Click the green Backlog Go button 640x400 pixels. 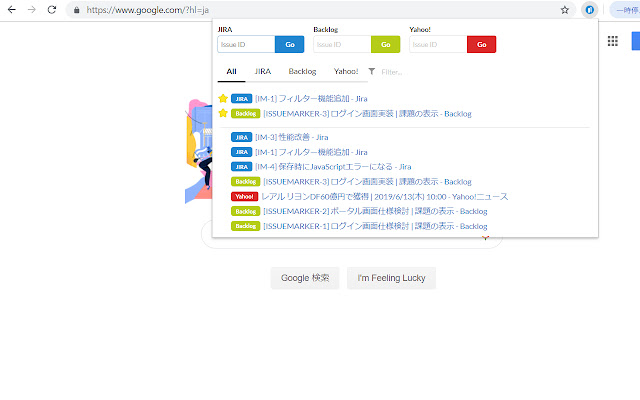coord(385,44)
